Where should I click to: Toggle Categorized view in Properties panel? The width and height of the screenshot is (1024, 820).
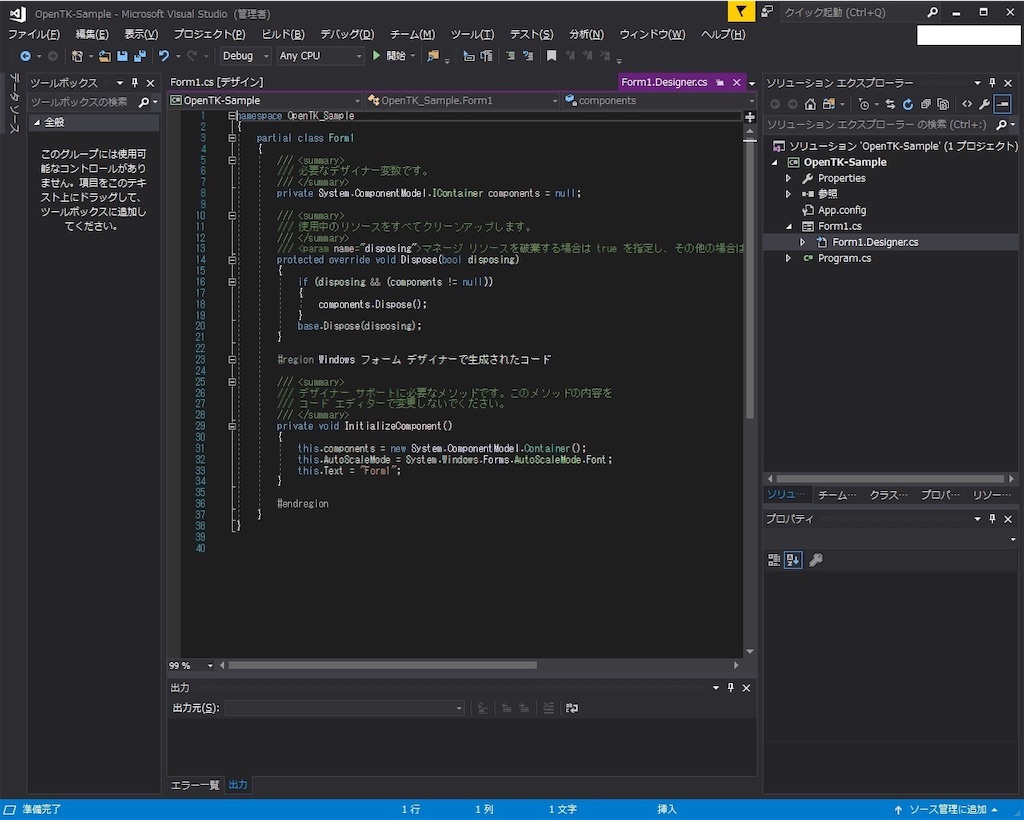(774, 560)
